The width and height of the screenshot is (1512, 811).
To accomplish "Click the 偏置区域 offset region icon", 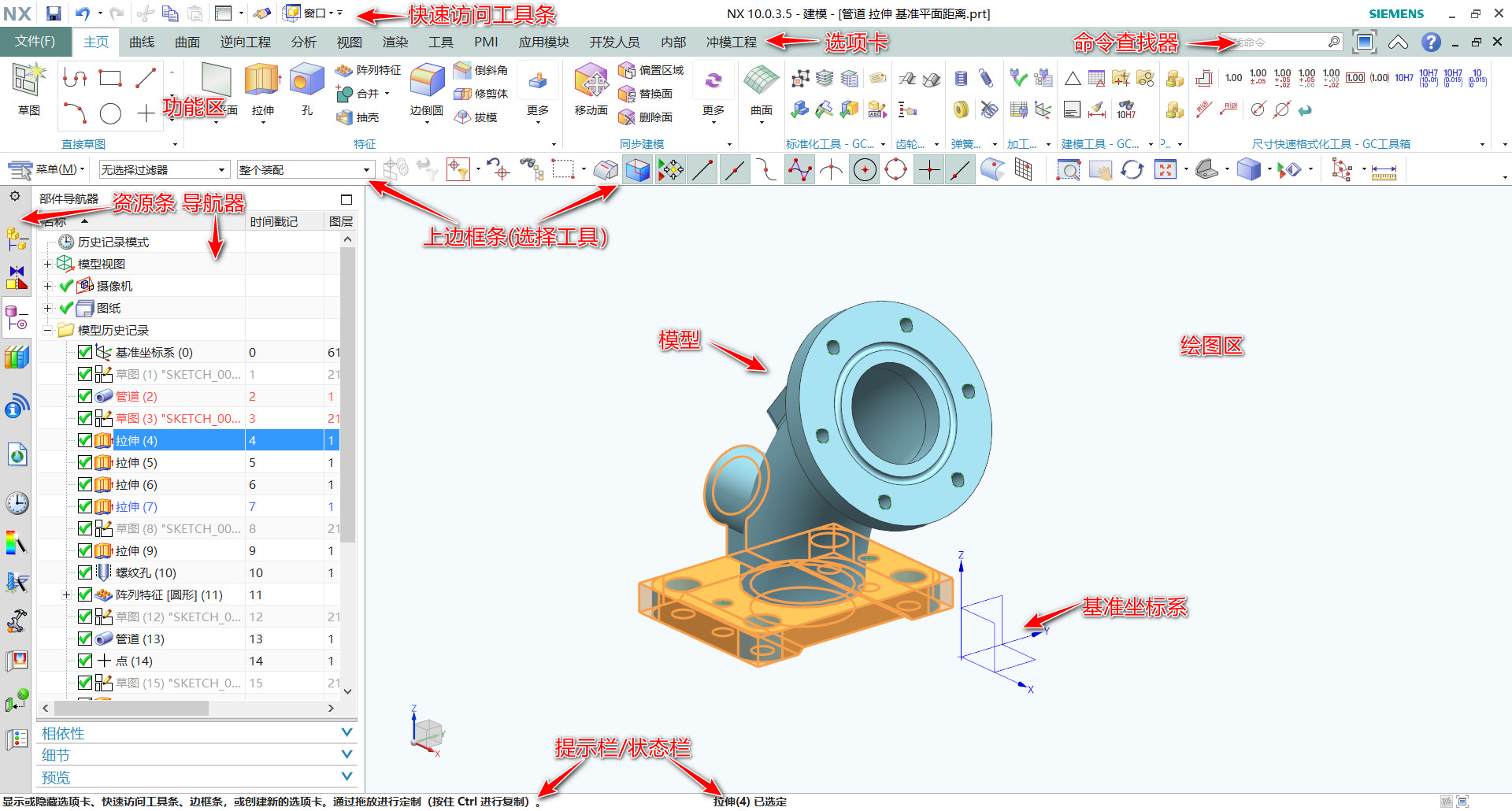I will pos(627,70).
